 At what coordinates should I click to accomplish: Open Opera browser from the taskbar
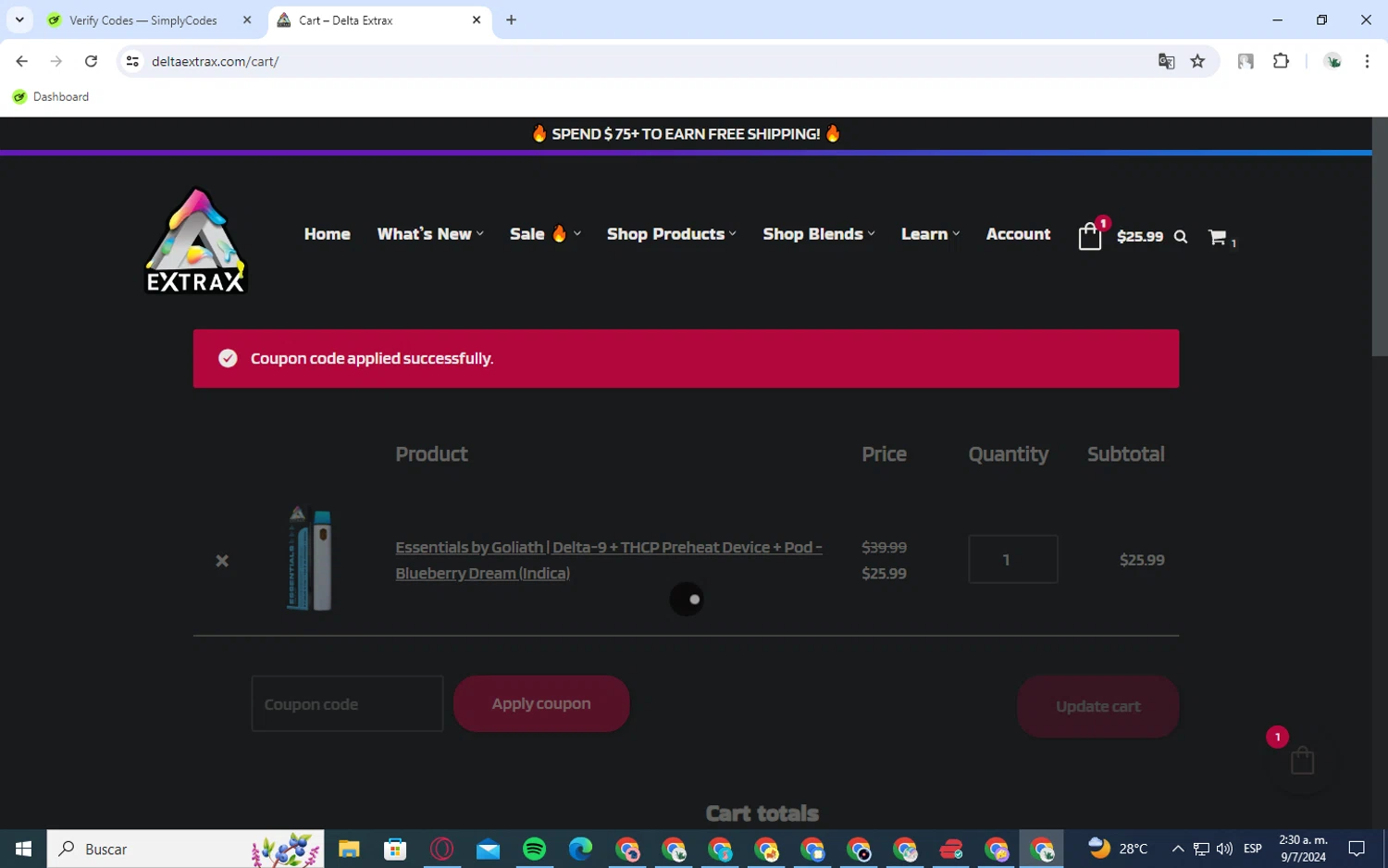(x=441, y=849)
